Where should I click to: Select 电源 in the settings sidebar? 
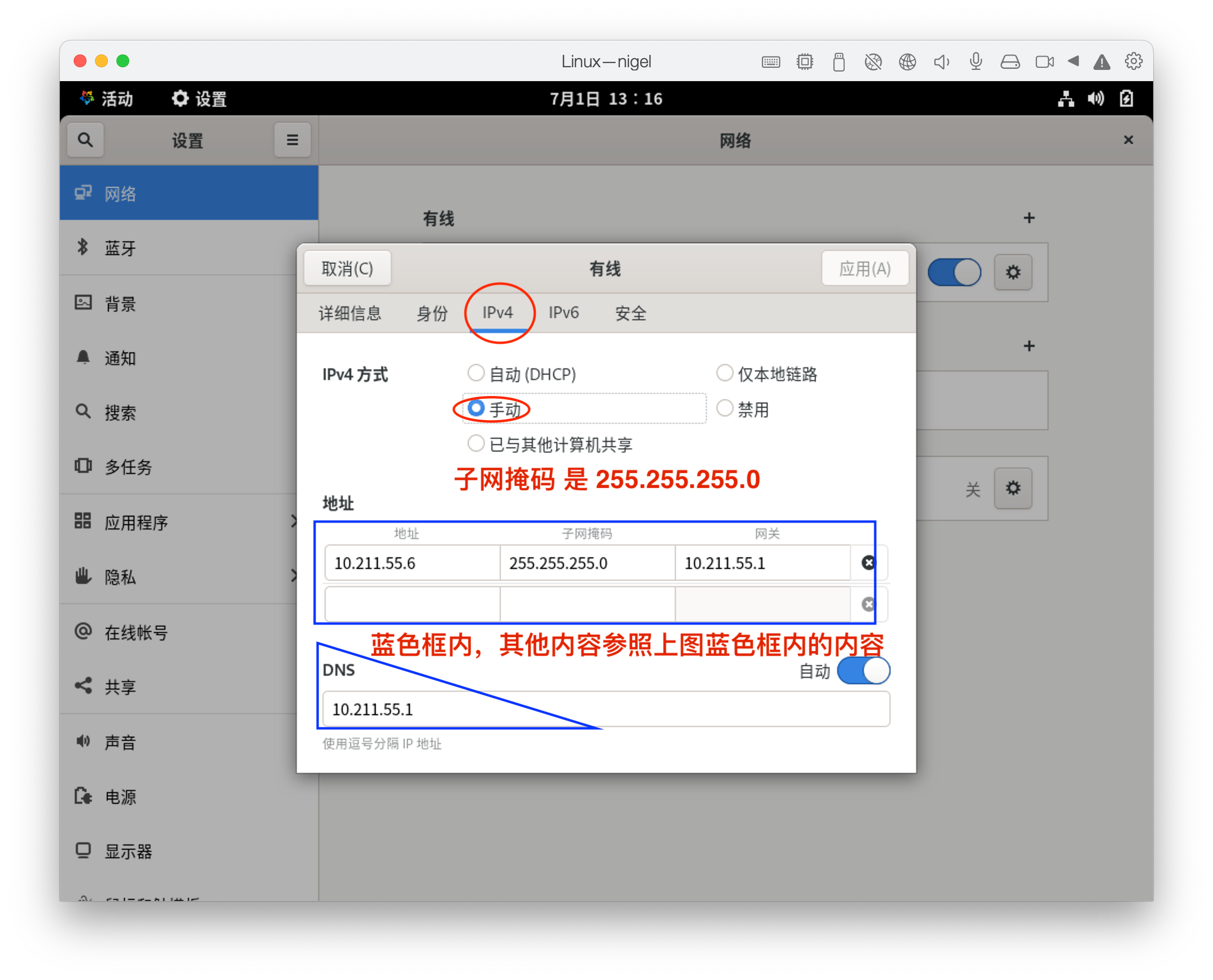(x=188, y=796)
